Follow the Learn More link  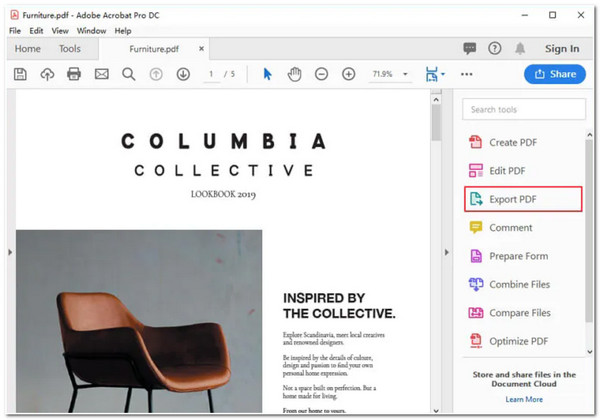pyautogui.click(x=524, y=399)
